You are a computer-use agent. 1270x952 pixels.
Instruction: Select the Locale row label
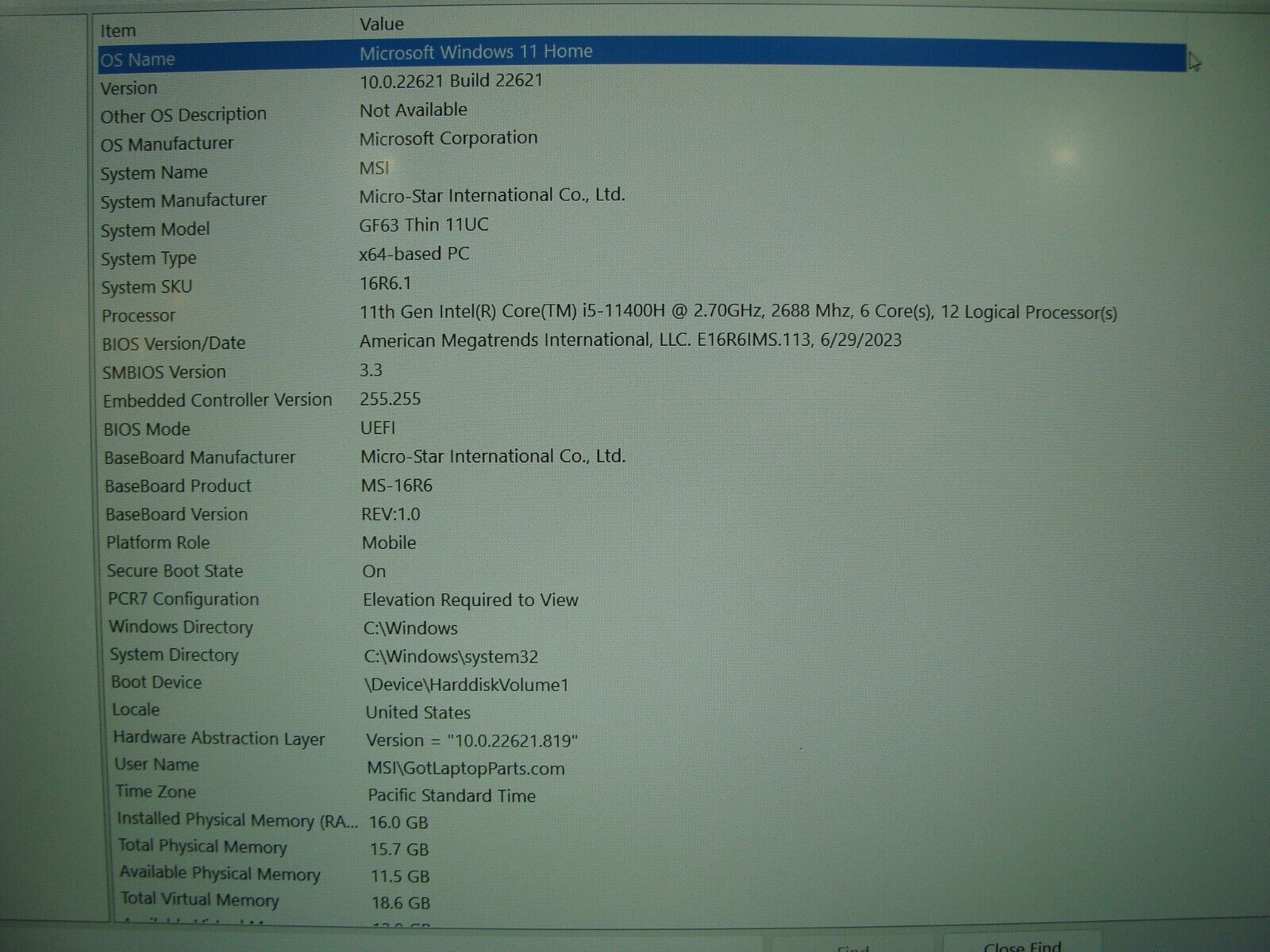pos(136,710)
